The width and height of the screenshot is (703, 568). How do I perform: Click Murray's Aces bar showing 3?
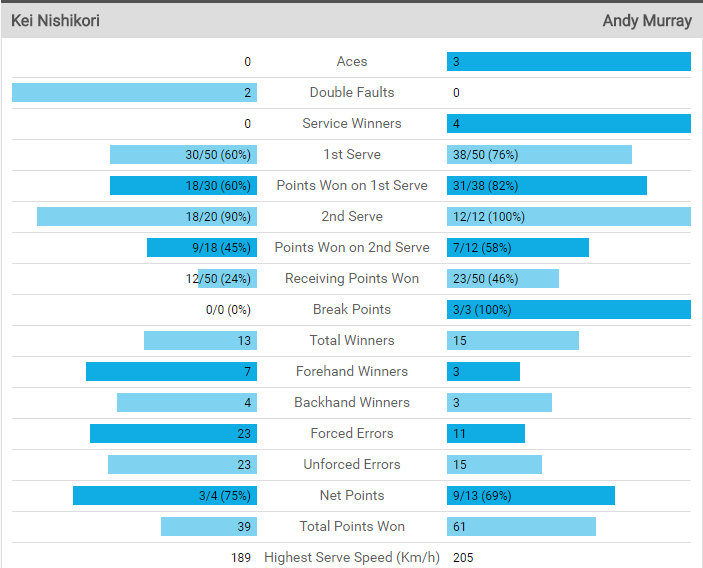click(568, 62)
